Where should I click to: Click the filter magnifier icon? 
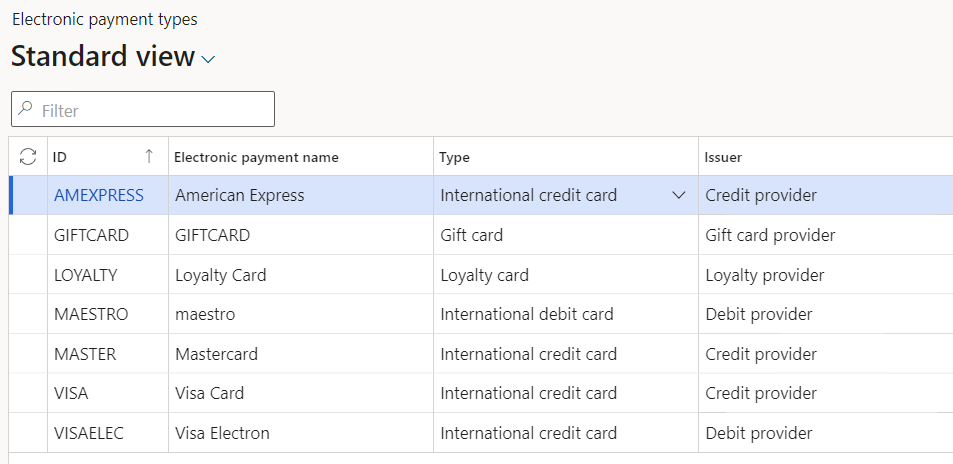pyautogui.click(x=26, y=110)
